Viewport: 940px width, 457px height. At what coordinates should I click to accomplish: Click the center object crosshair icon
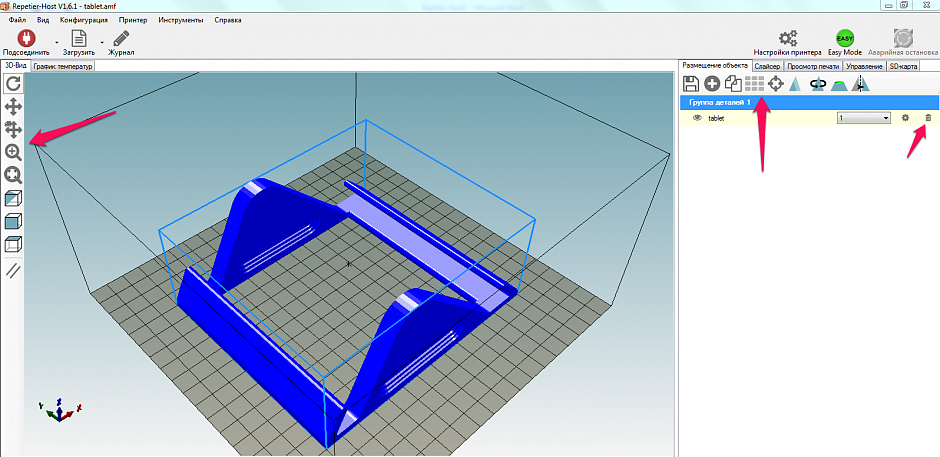[x=775, y=84]
